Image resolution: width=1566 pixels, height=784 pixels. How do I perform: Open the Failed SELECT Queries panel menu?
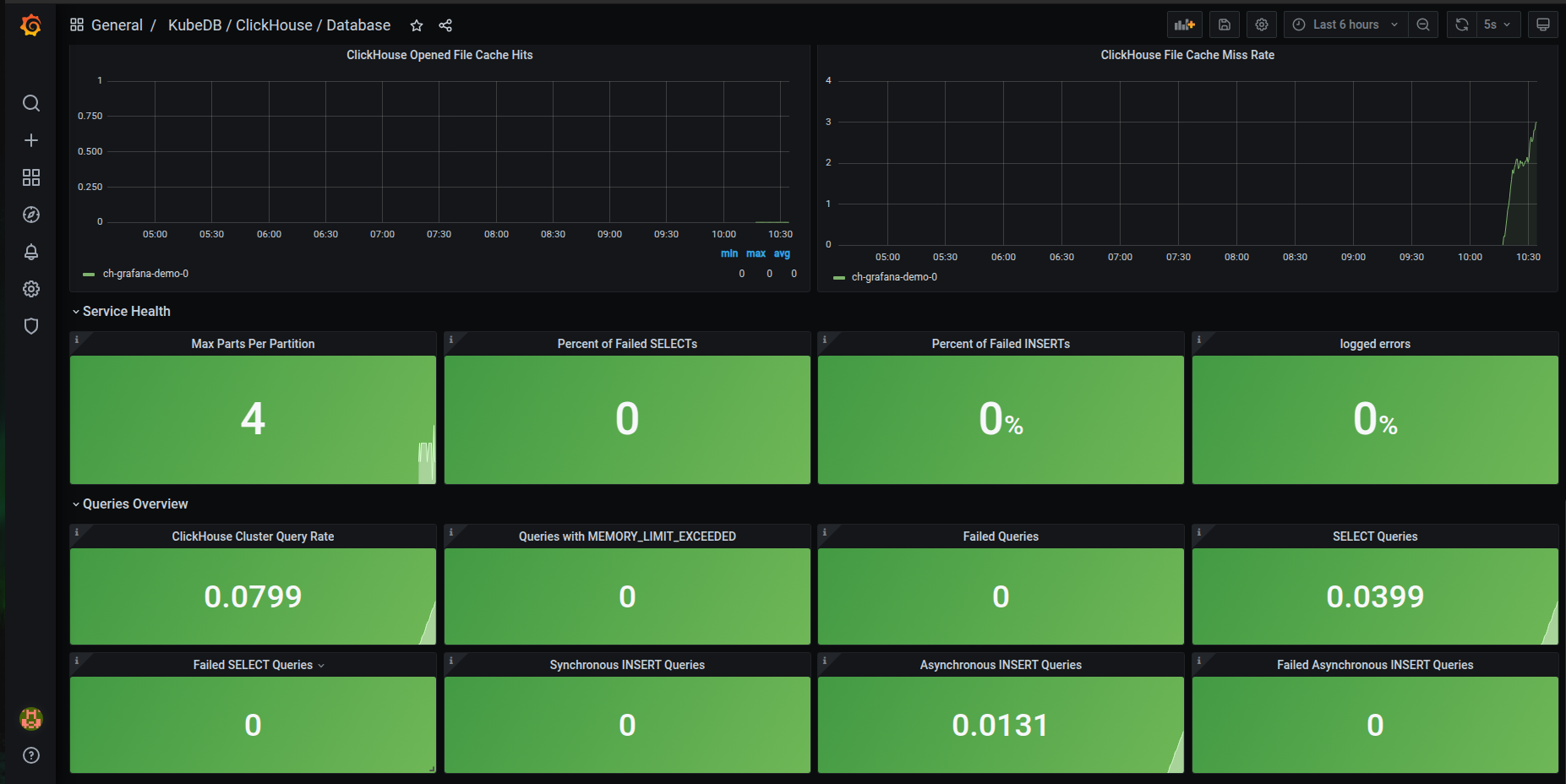click(x=259, y=665)
